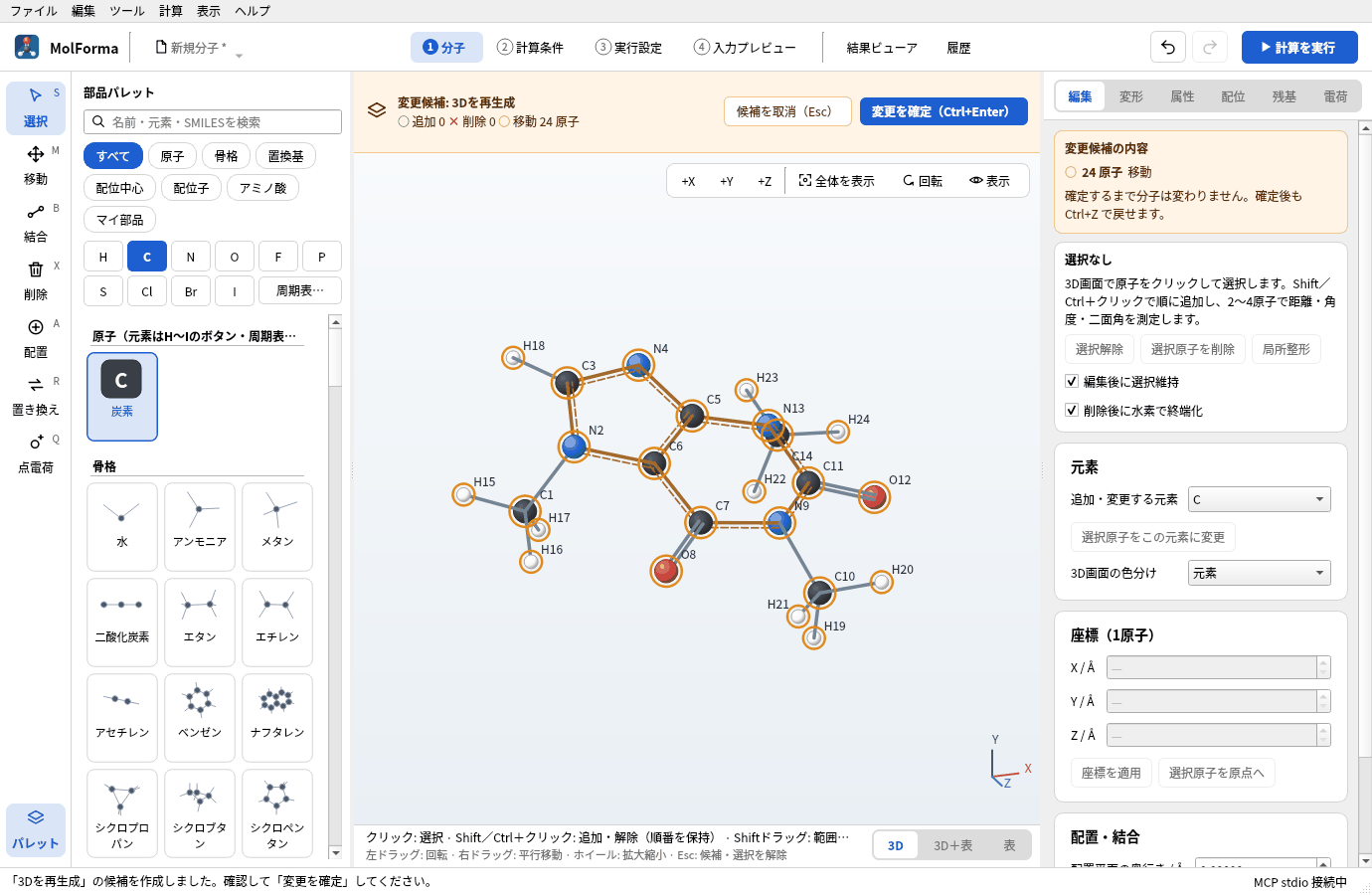The width and height of the screenshot is (1372, 895).
Task: Open the 表示 eye display options
Action: [x=990, y=181]
